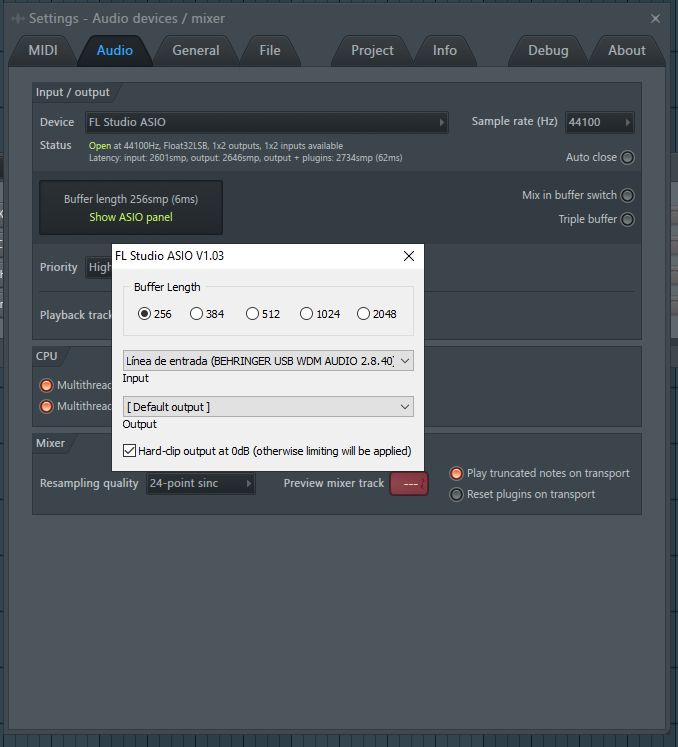
Task: Open the Audio settings tab
Action: [115, 50]
